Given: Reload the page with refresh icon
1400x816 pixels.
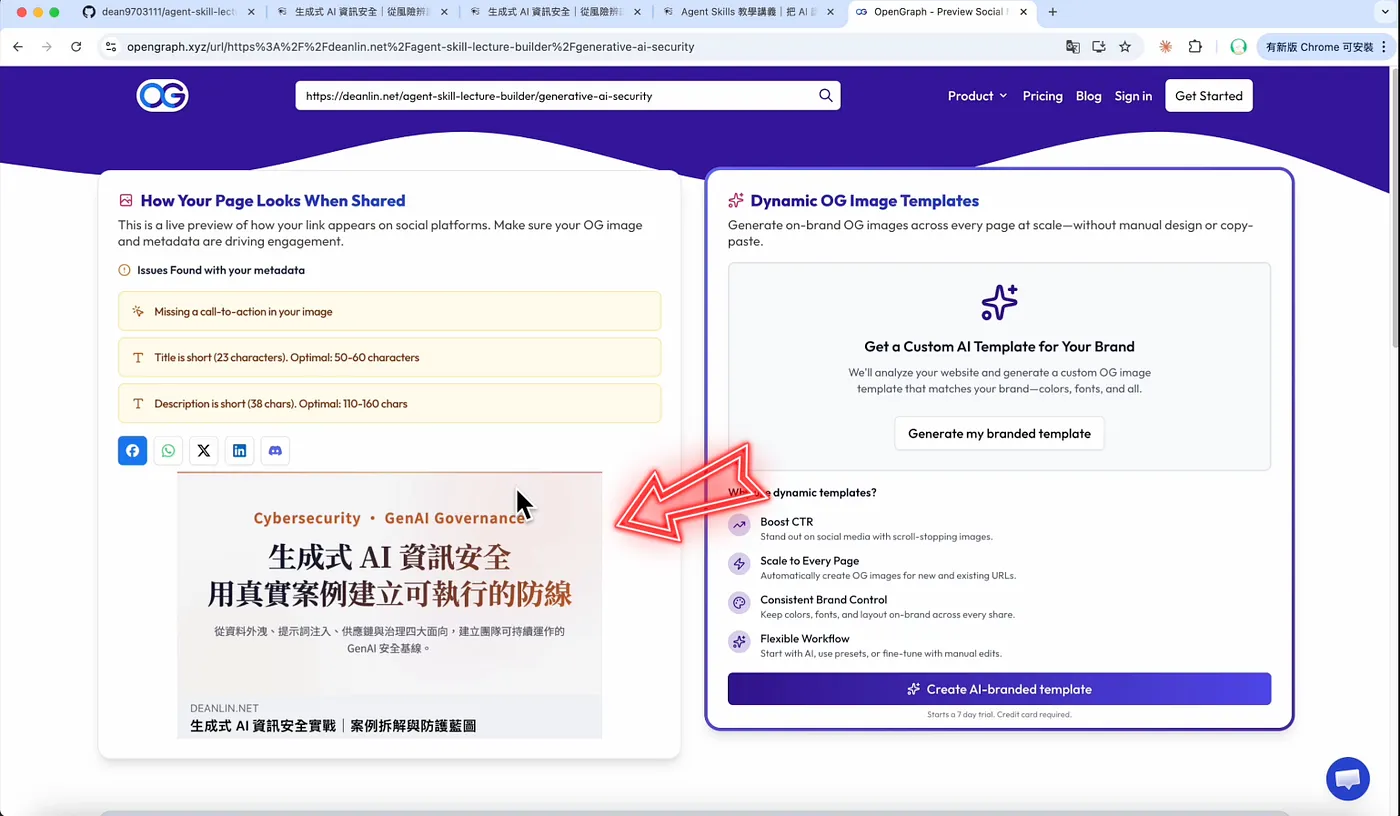Looking at the screenshot, I should click(x=76, y=46).
